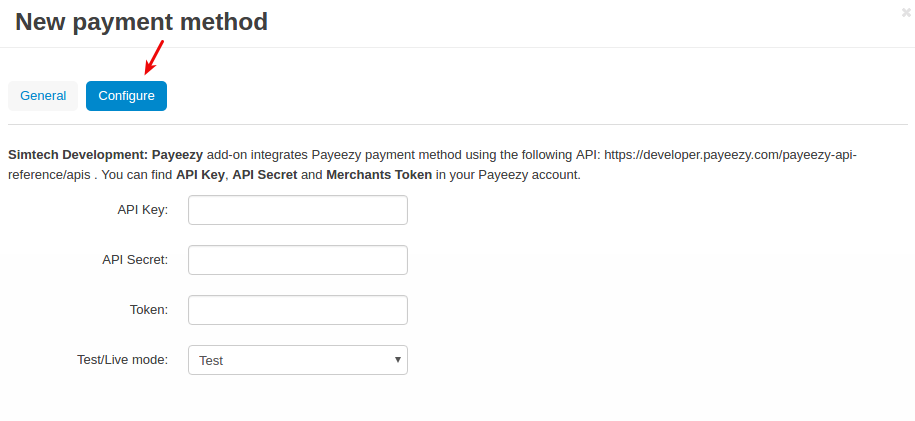Viewport: 915px width, 421px height.
Task: Switch to the General tab
Action: click(x=43, y=96)
